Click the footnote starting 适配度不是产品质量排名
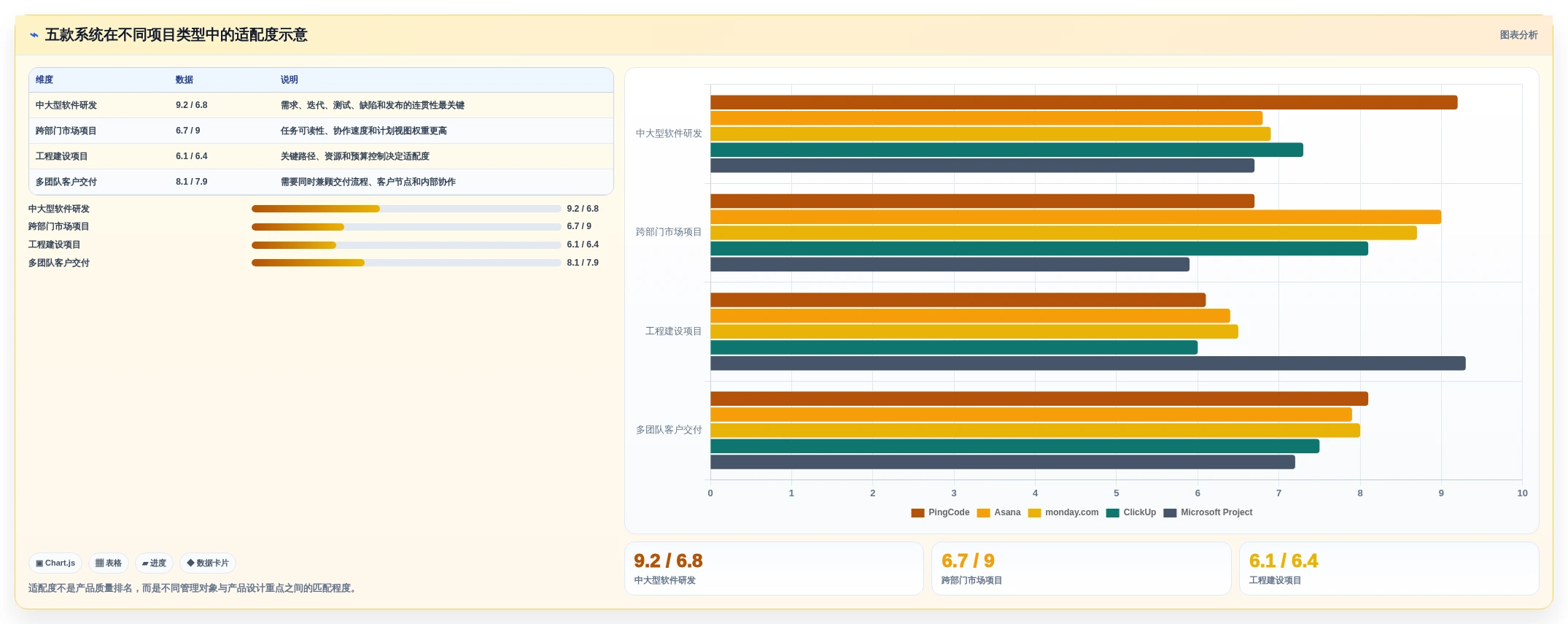Screen dimensions: 1568x624 tap(194, 588)
